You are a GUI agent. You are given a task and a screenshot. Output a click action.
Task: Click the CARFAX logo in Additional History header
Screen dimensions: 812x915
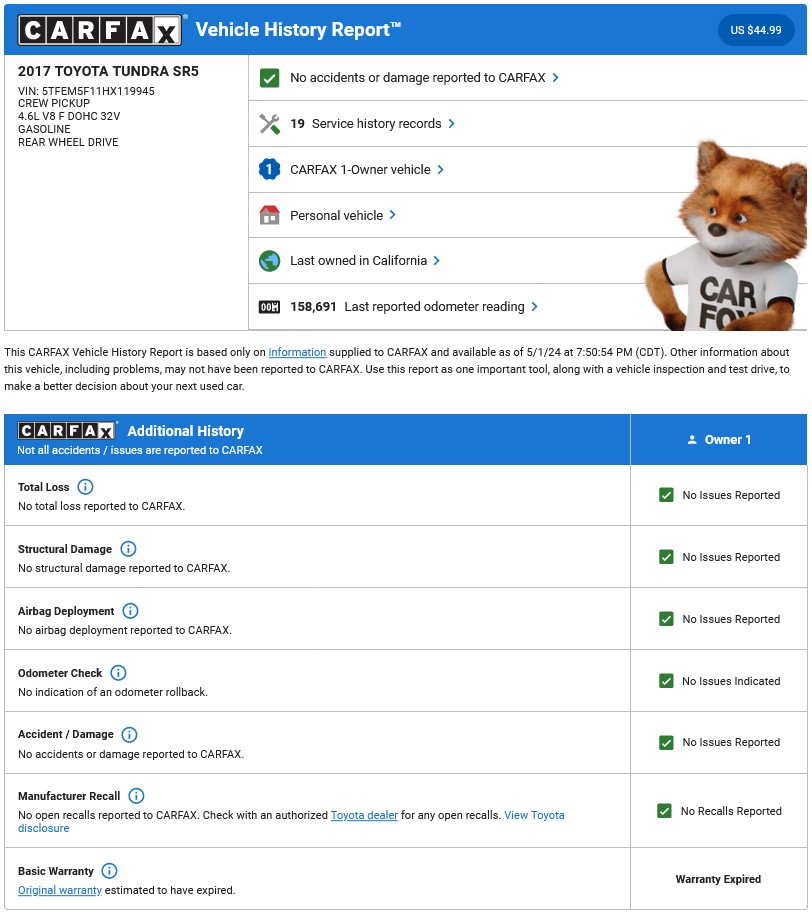pyautogui.click(x=67, y=431)
